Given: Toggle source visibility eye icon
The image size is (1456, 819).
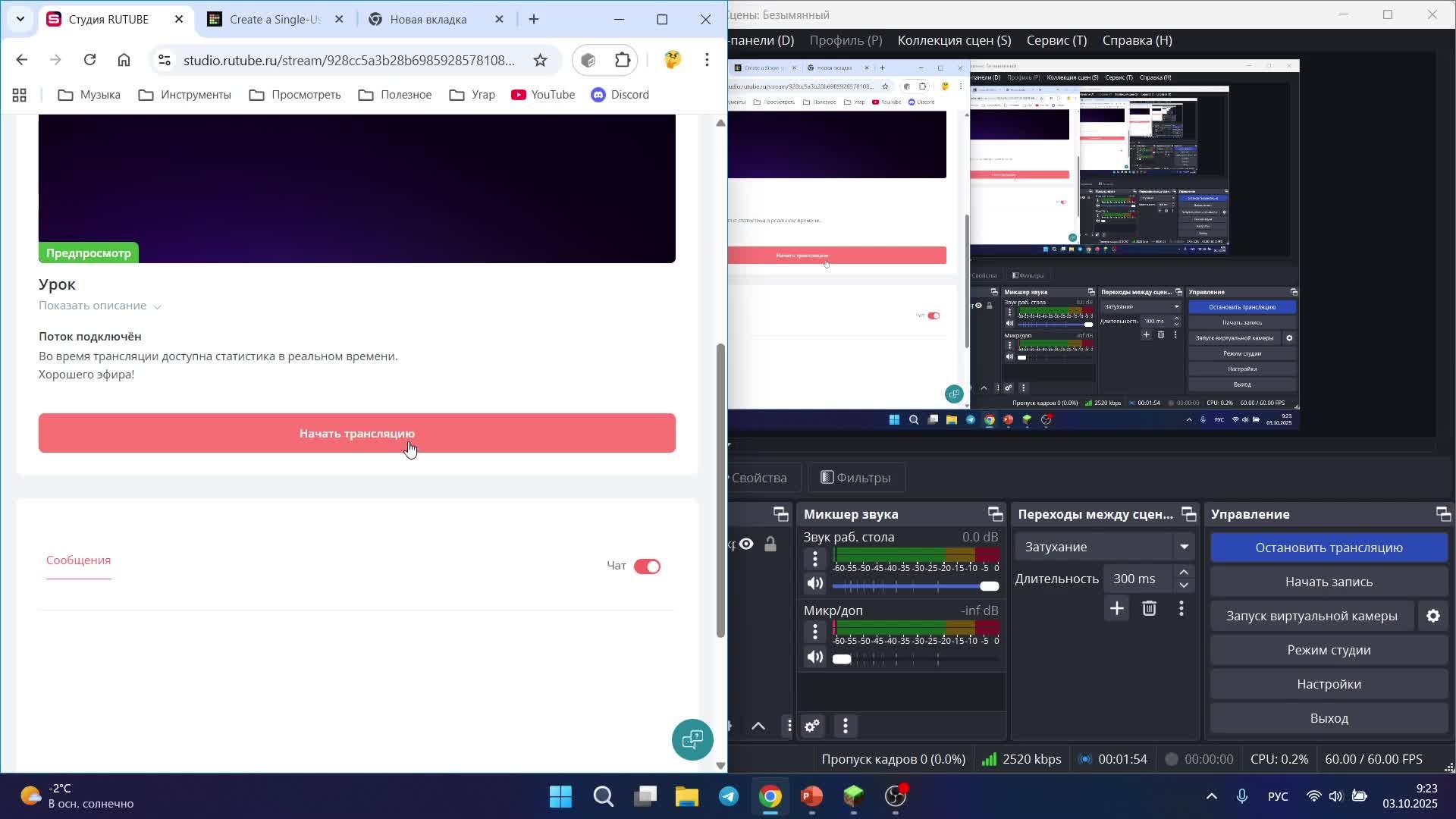Looking at the screenshot, I should click(747, 544).
